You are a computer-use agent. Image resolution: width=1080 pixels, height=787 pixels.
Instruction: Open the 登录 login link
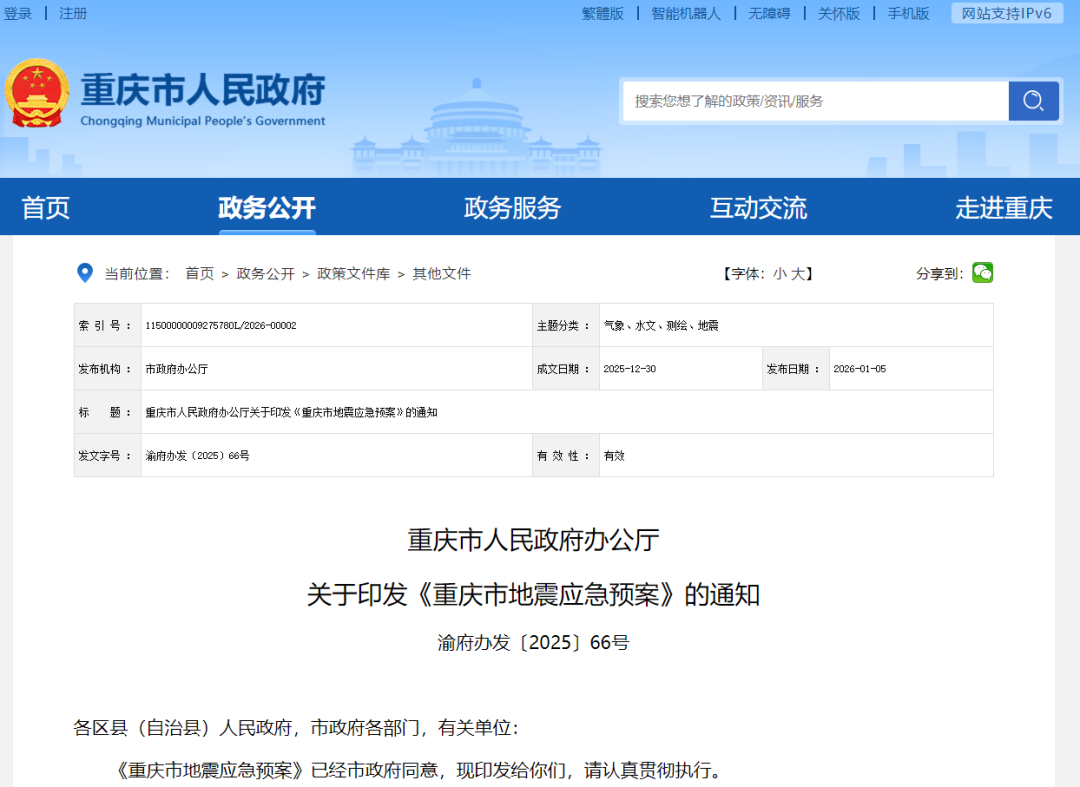pyautogui.click(x=18, y=13)
